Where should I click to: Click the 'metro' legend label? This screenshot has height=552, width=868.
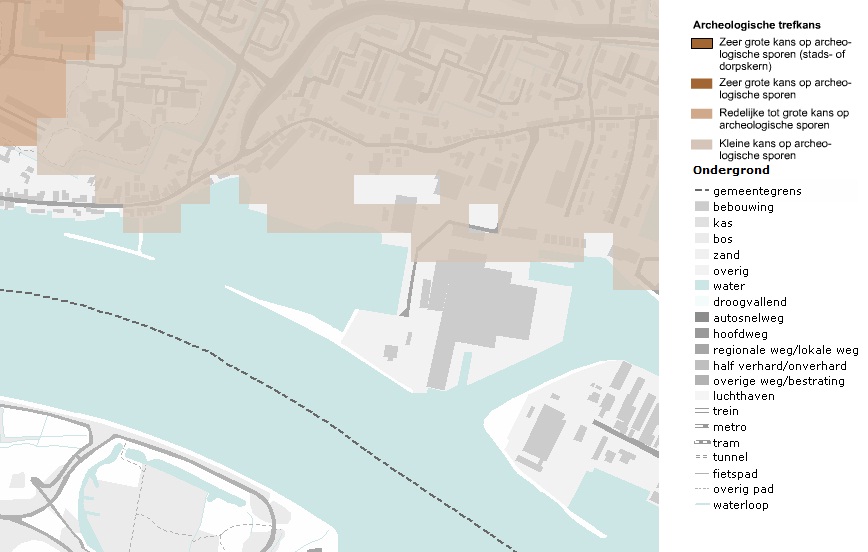point(729,427)
